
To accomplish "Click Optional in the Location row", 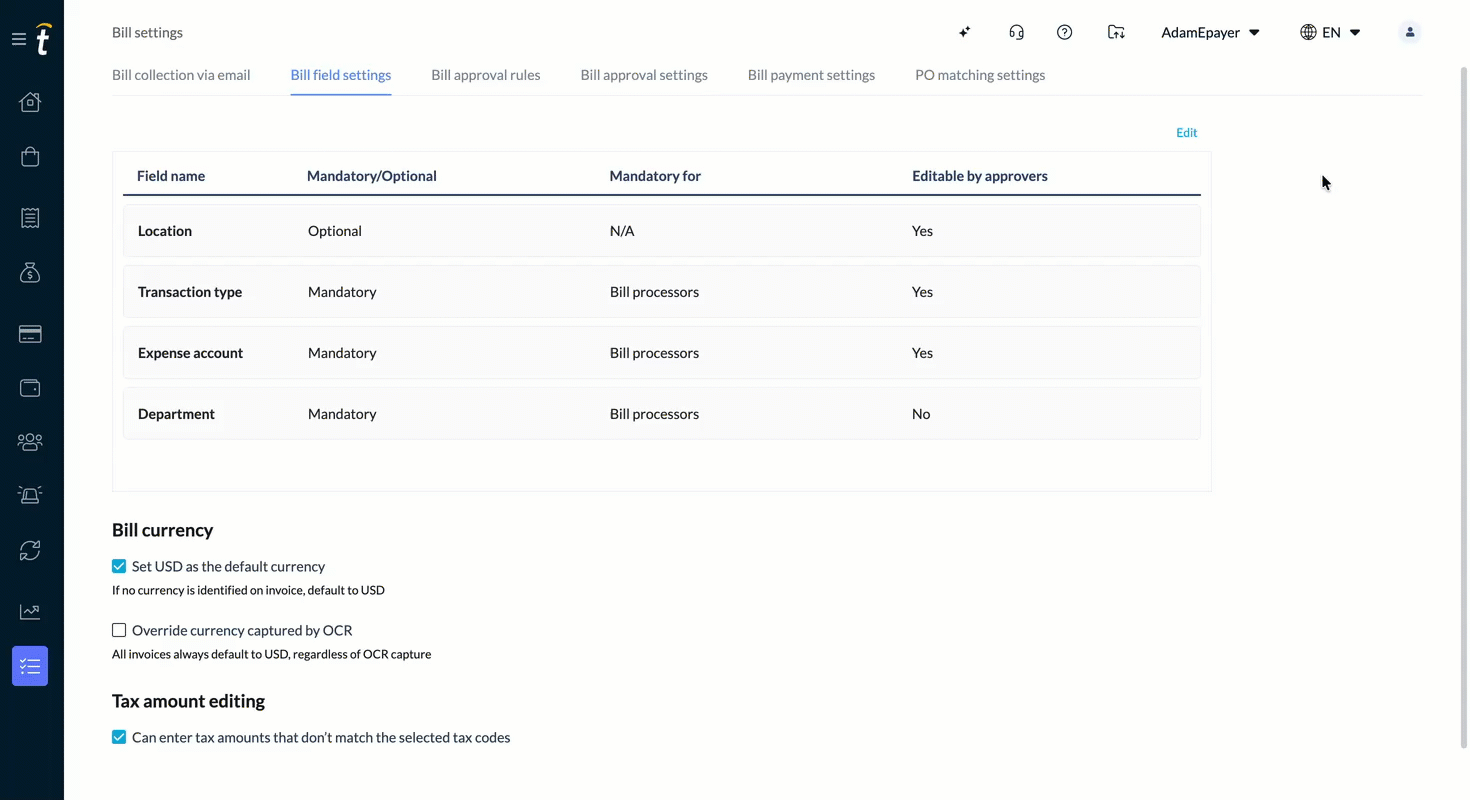I will [335, 231].
